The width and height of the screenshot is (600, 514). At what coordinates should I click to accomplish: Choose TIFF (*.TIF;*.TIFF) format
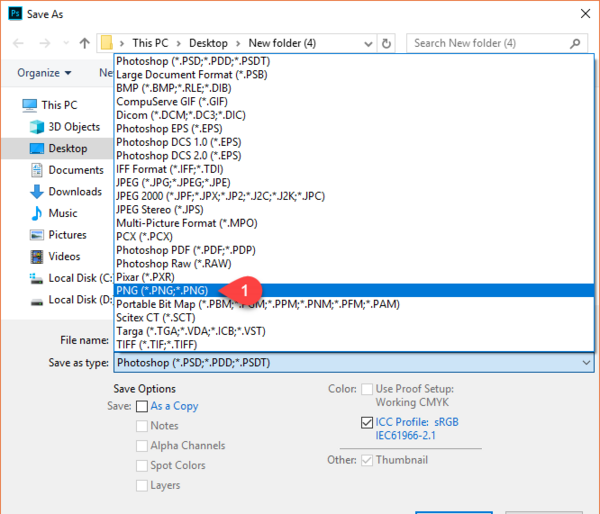[x=354, y=344]
